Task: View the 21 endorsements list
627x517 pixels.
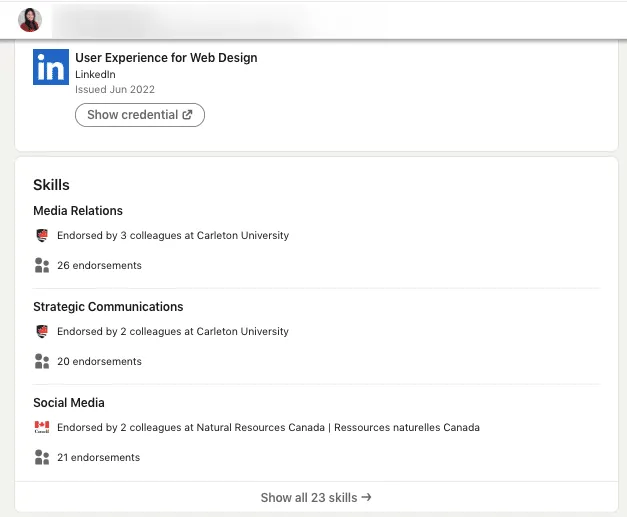Action: tap(98, 457)
